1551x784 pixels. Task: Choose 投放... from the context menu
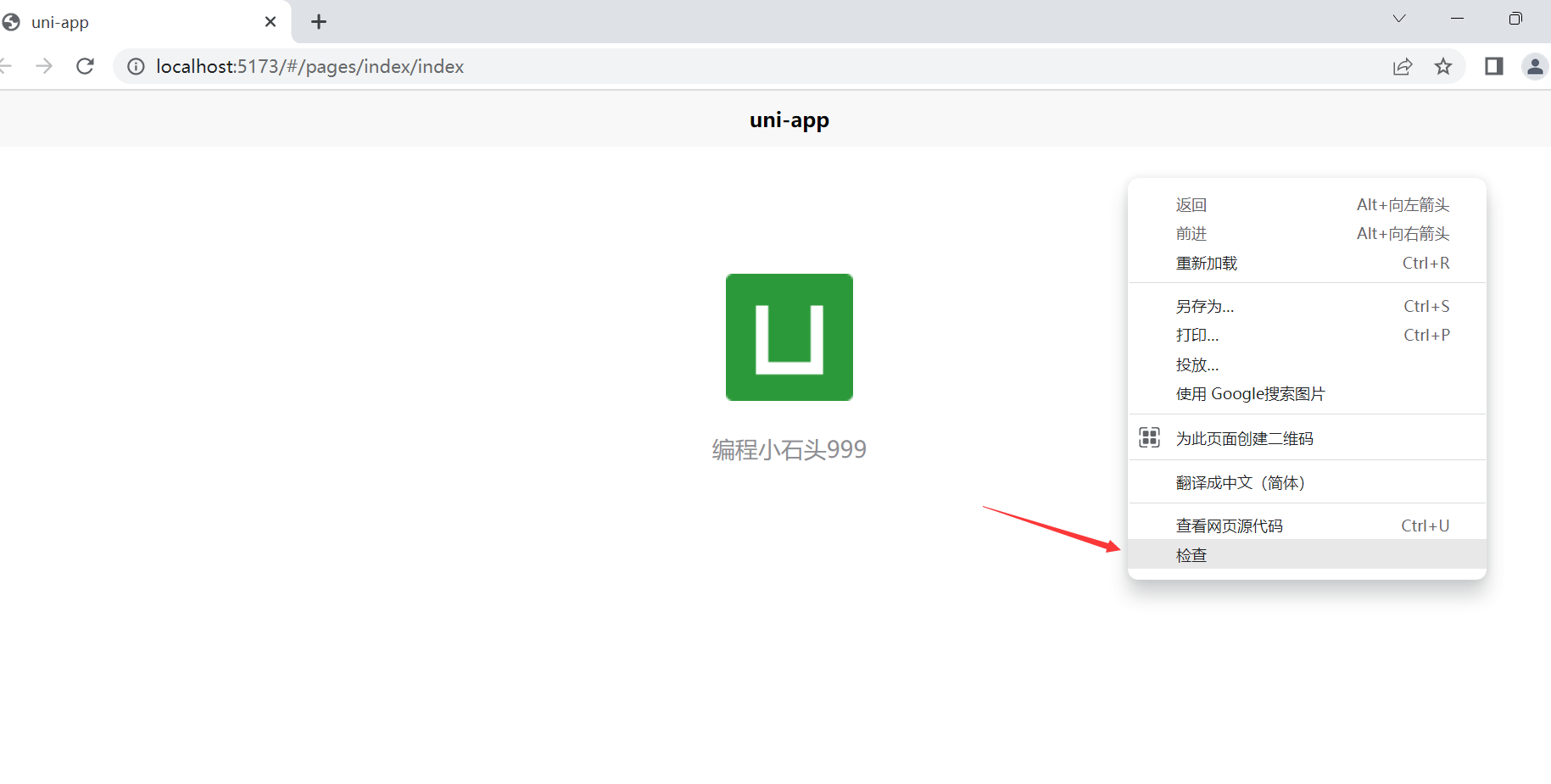[x=1307, y=365]
